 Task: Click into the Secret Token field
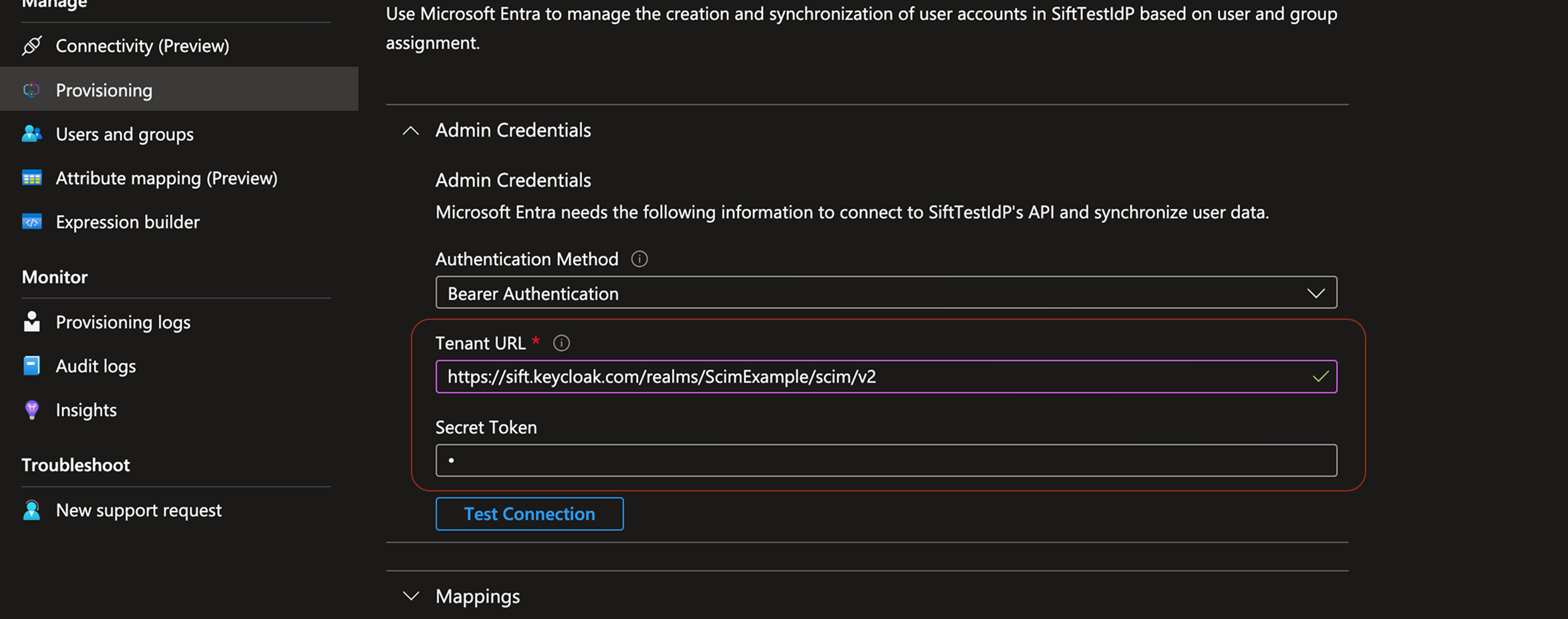[x=886, y=461]
